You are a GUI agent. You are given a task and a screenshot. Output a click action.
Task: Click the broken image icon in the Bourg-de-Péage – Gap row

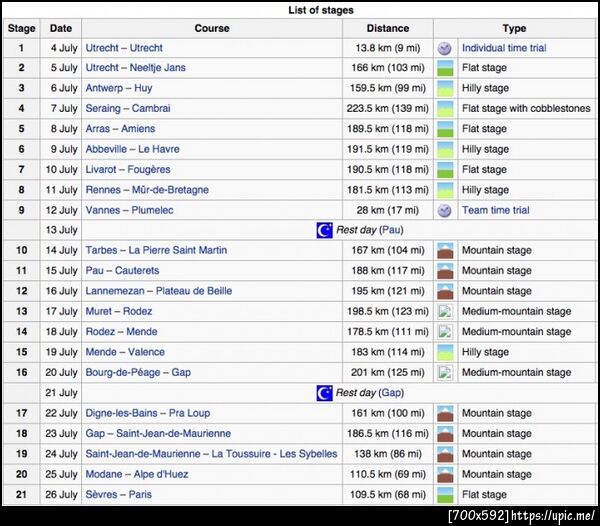pyautogui.click(x=445, y=373)
